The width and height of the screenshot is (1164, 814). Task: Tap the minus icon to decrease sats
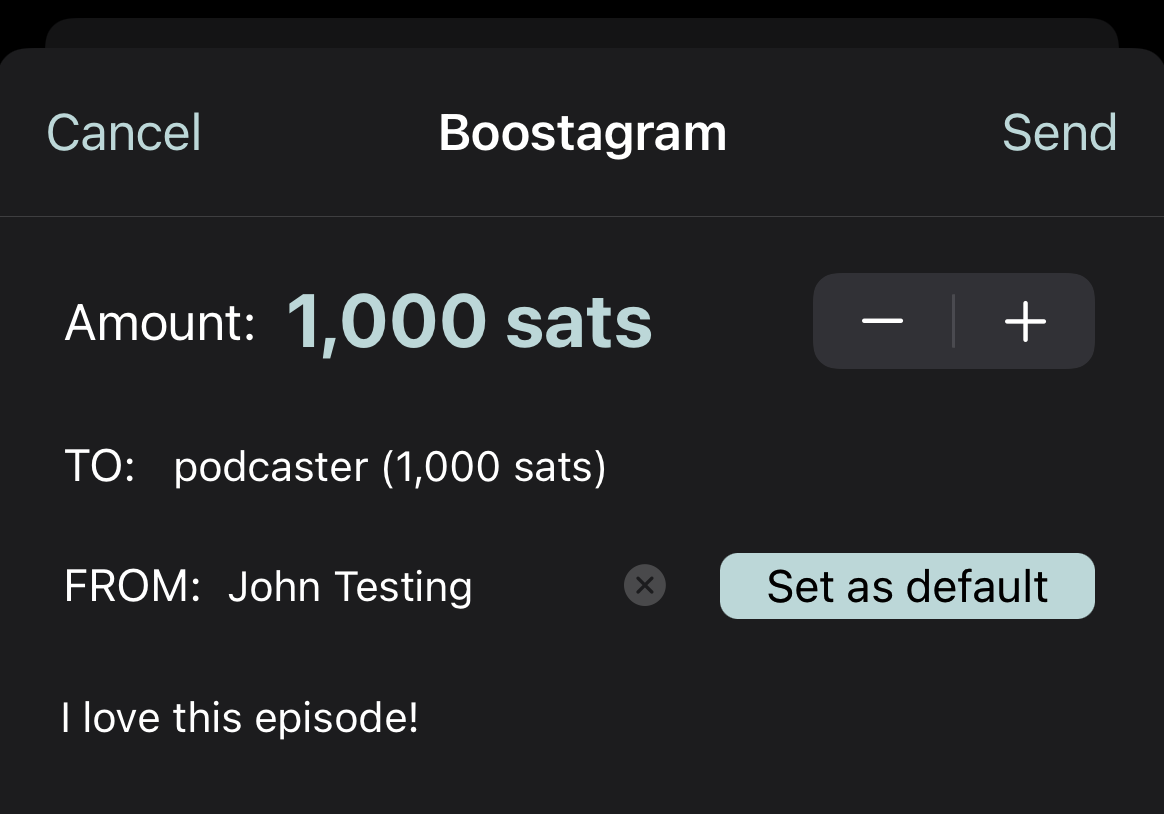click(x=882, y=321)
